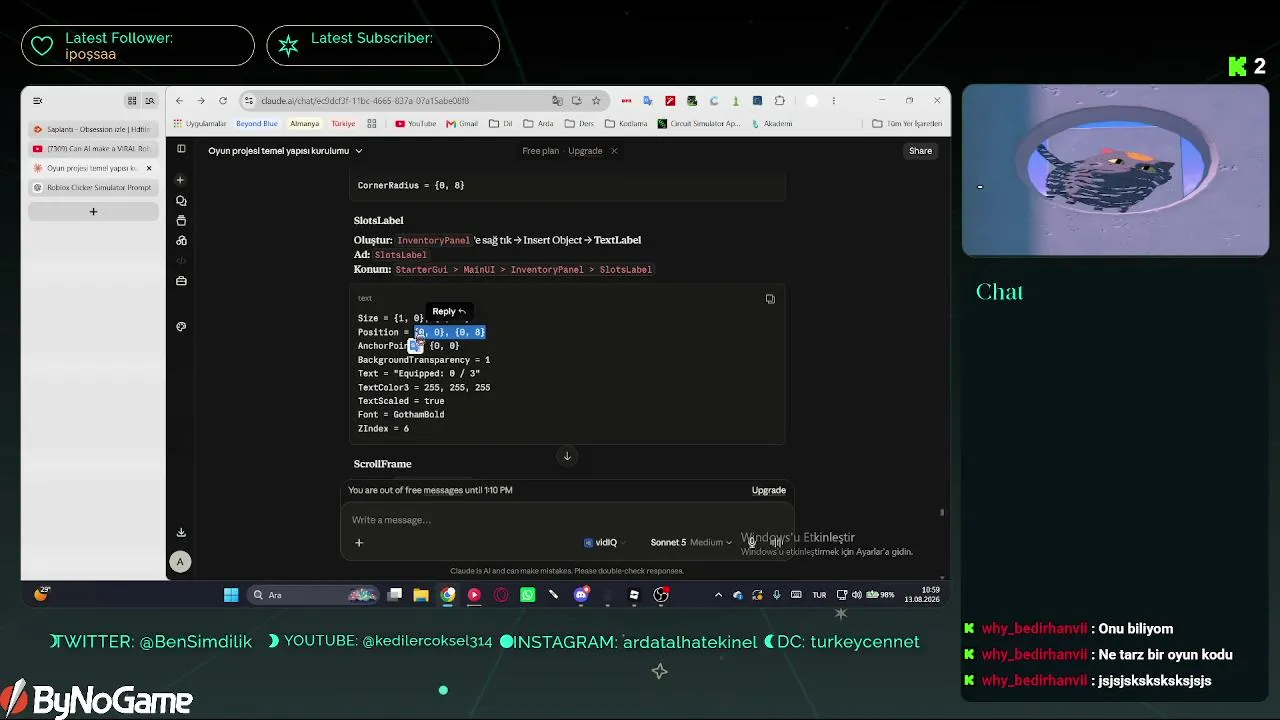
Task: Open the Uygulamalar bookmark
Action: point(200,124)
